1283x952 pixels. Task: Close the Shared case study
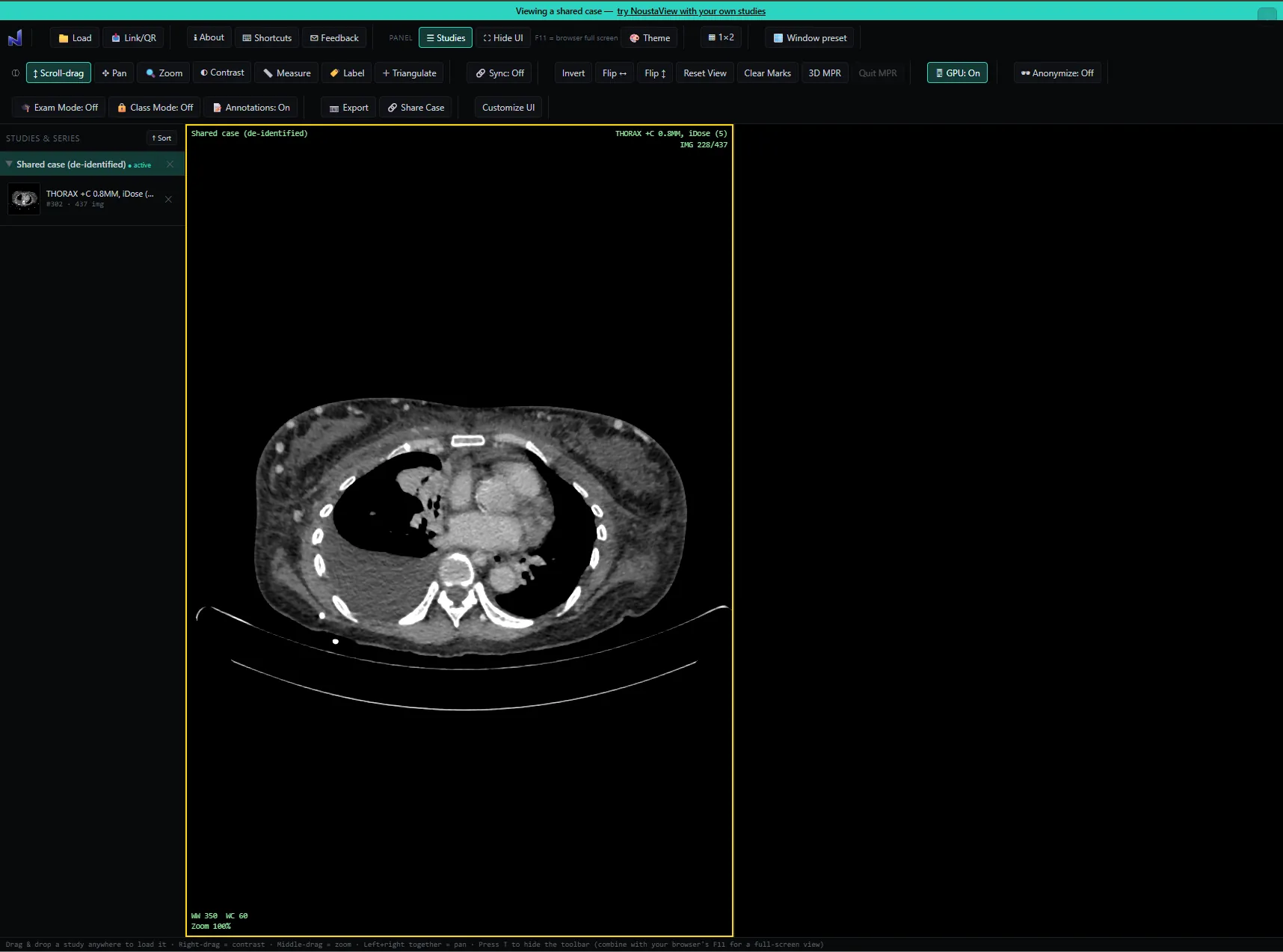point(170,165)
